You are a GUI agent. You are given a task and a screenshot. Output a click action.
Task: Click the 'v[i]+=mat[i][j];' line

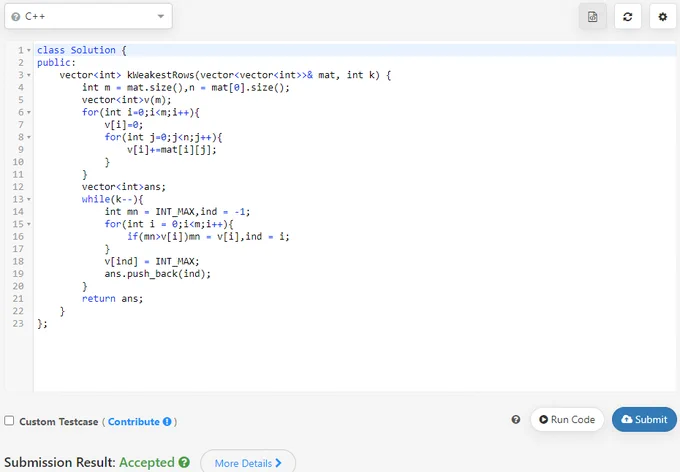[x=172, y=150]
